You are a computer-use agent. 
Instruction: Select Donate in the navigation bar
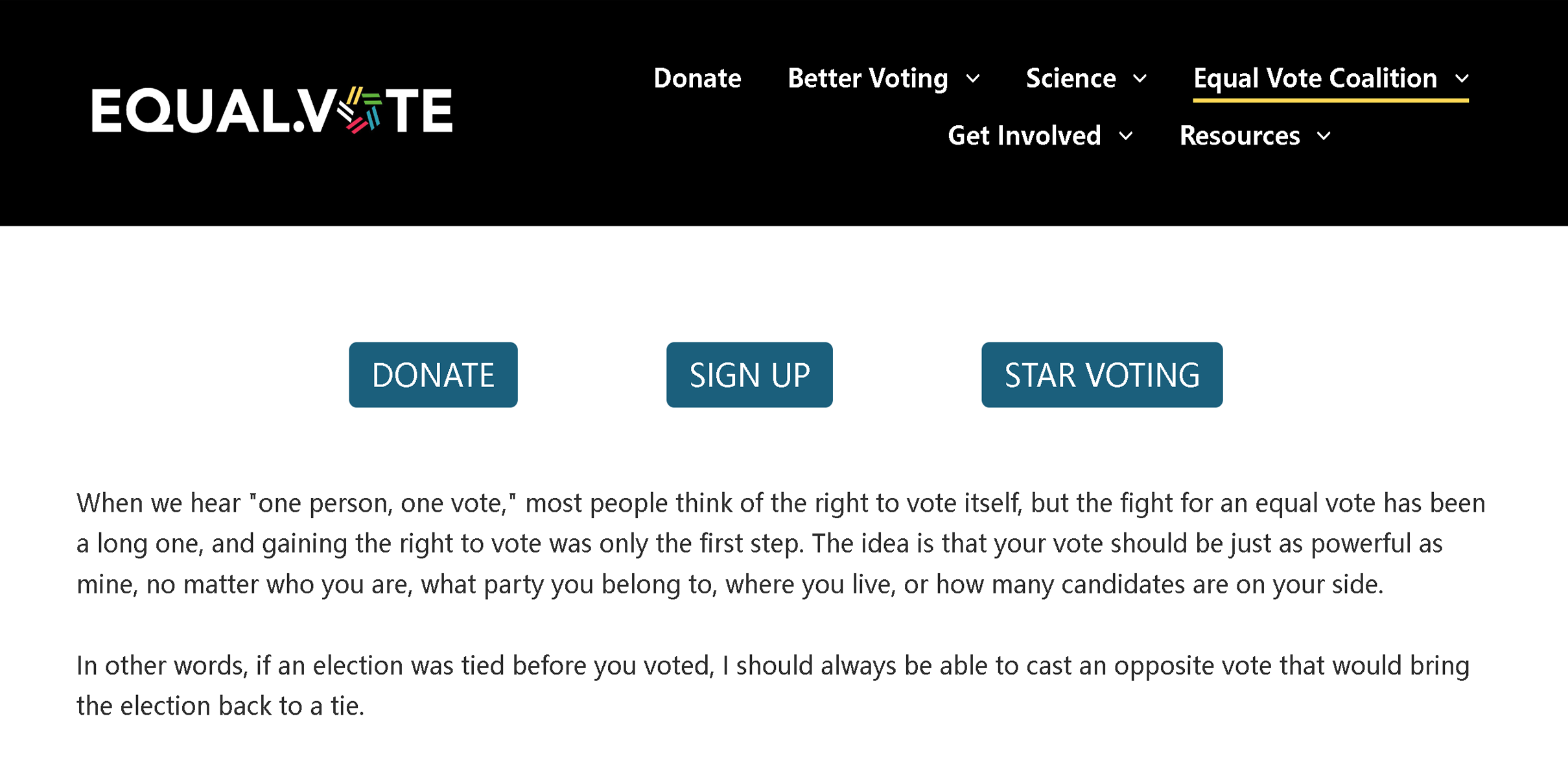click(697, 78)
